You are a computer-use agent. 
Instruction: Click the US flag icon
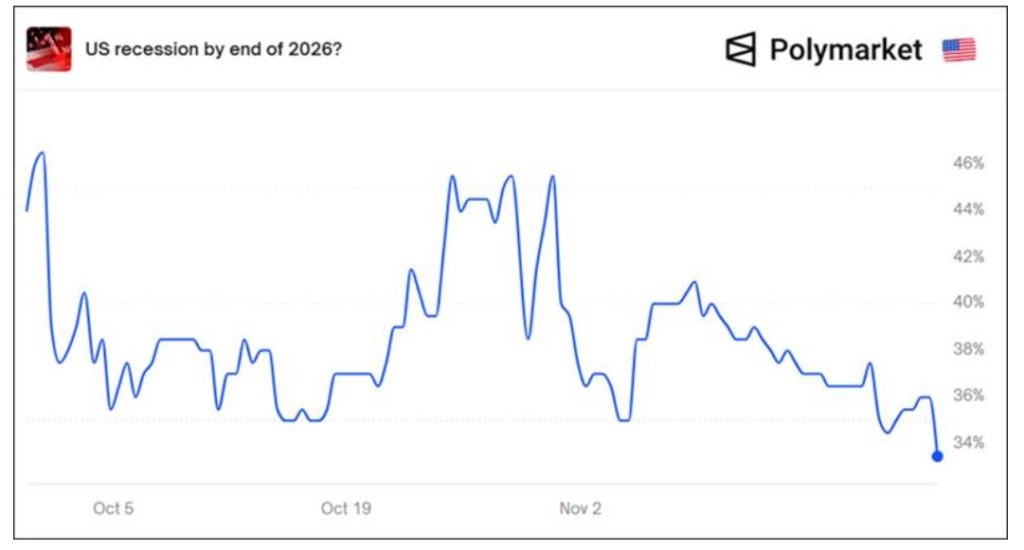click(958, 50)
